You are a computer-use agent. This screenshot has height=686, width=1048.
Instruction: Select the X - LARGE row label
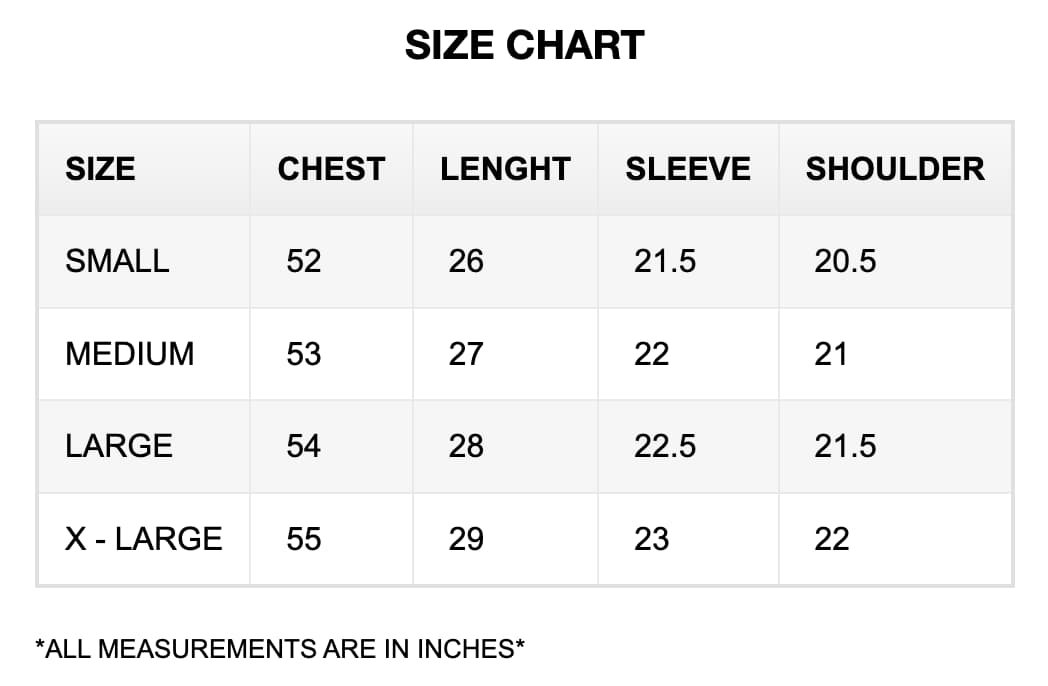[144, 539]
